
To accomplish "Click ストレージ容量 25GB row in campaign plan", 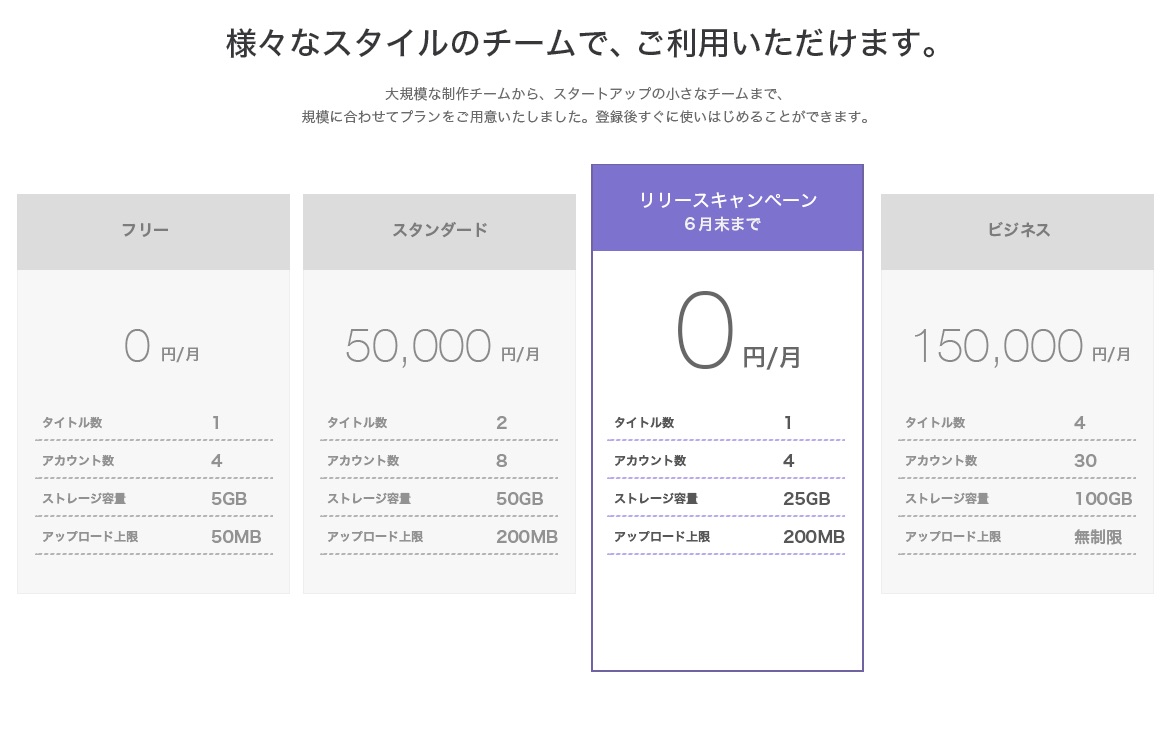I will [x=726, y=498].
